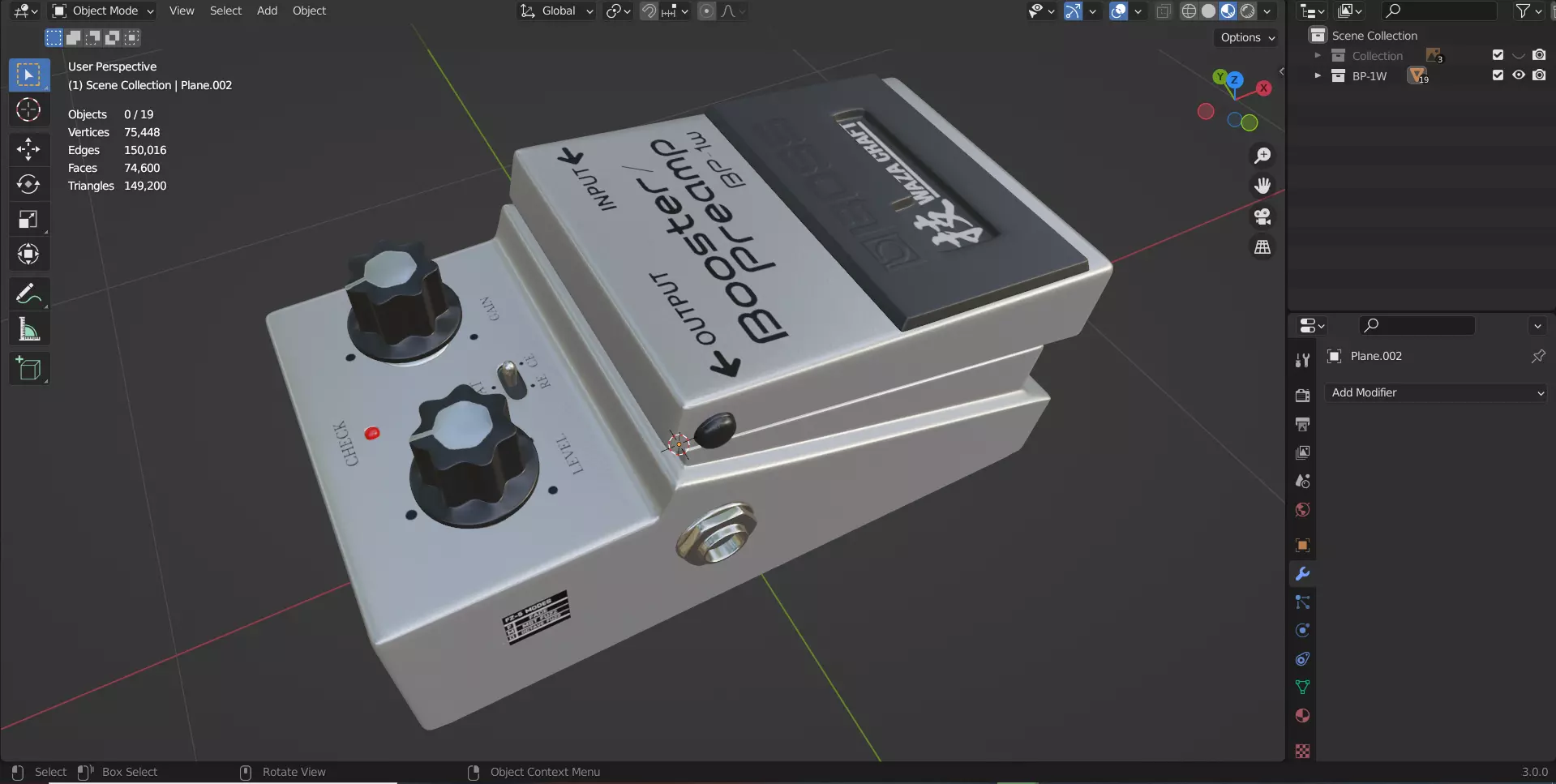Image resolution: width=1556 pixels, height=784 pixels.
Task: Switch to rendered shading
Action: coord(1247,11)
